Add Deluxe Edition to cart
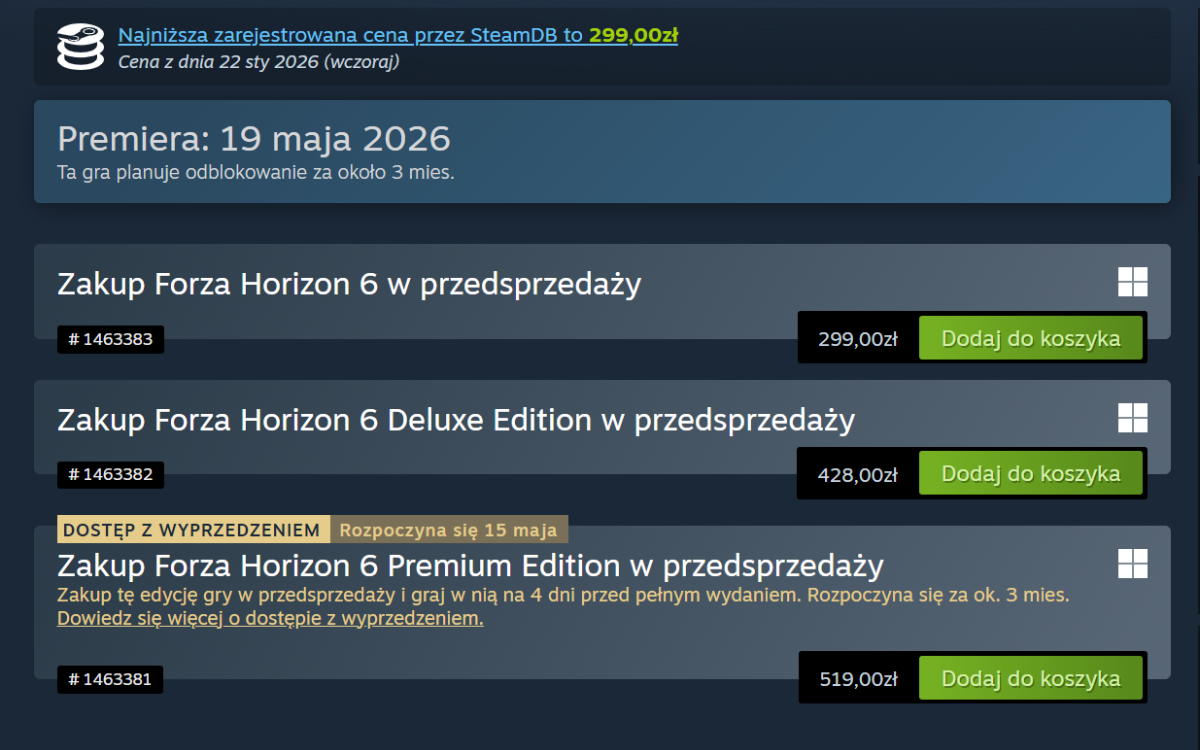1200x750 pixels. pyautogui.click(x=1030, y=474)
